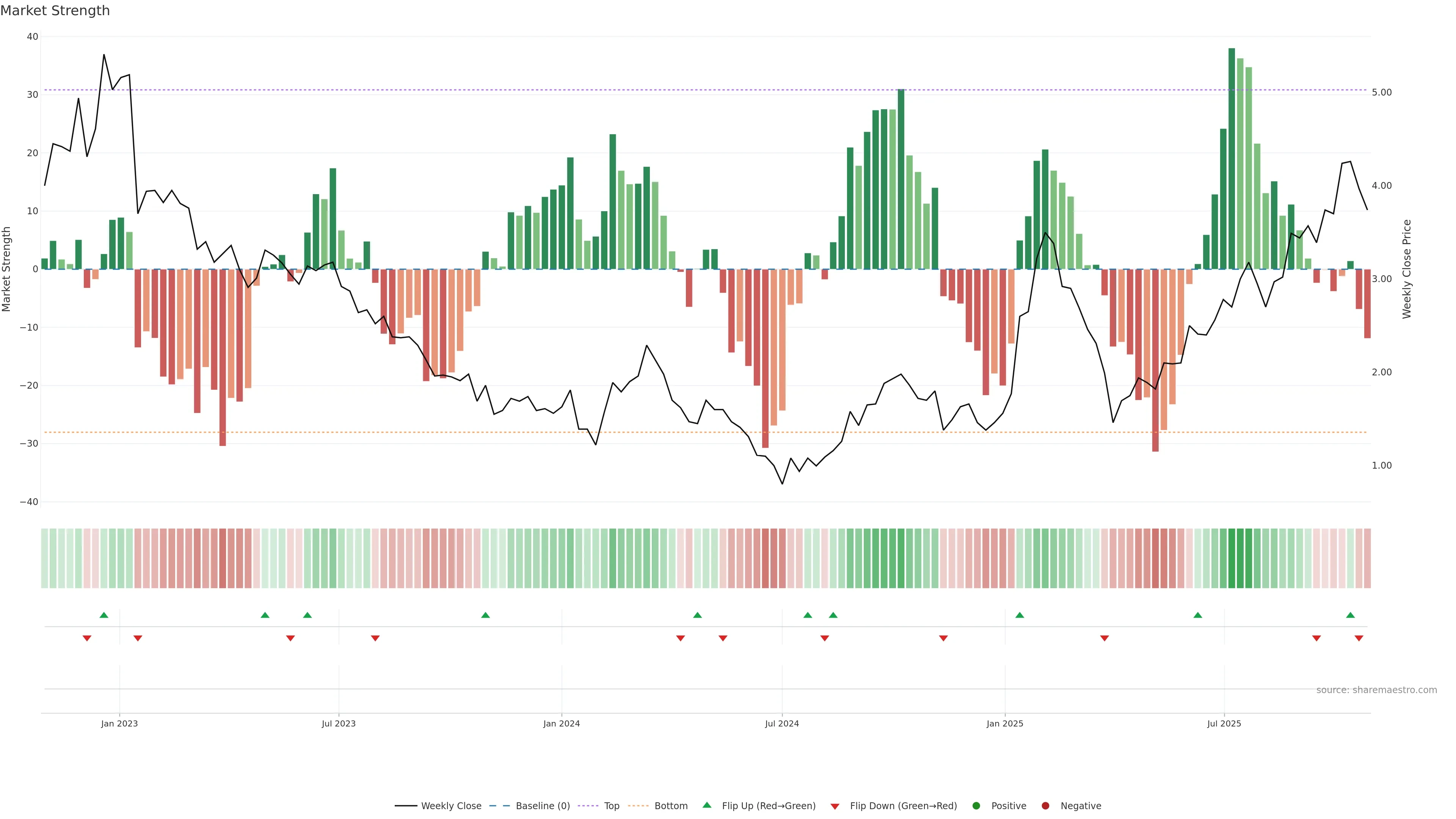This screenshot has height=819, width=1456.
Task: Click the tallest green bar after Jul 2025
Action: [x=1232, y=158]
